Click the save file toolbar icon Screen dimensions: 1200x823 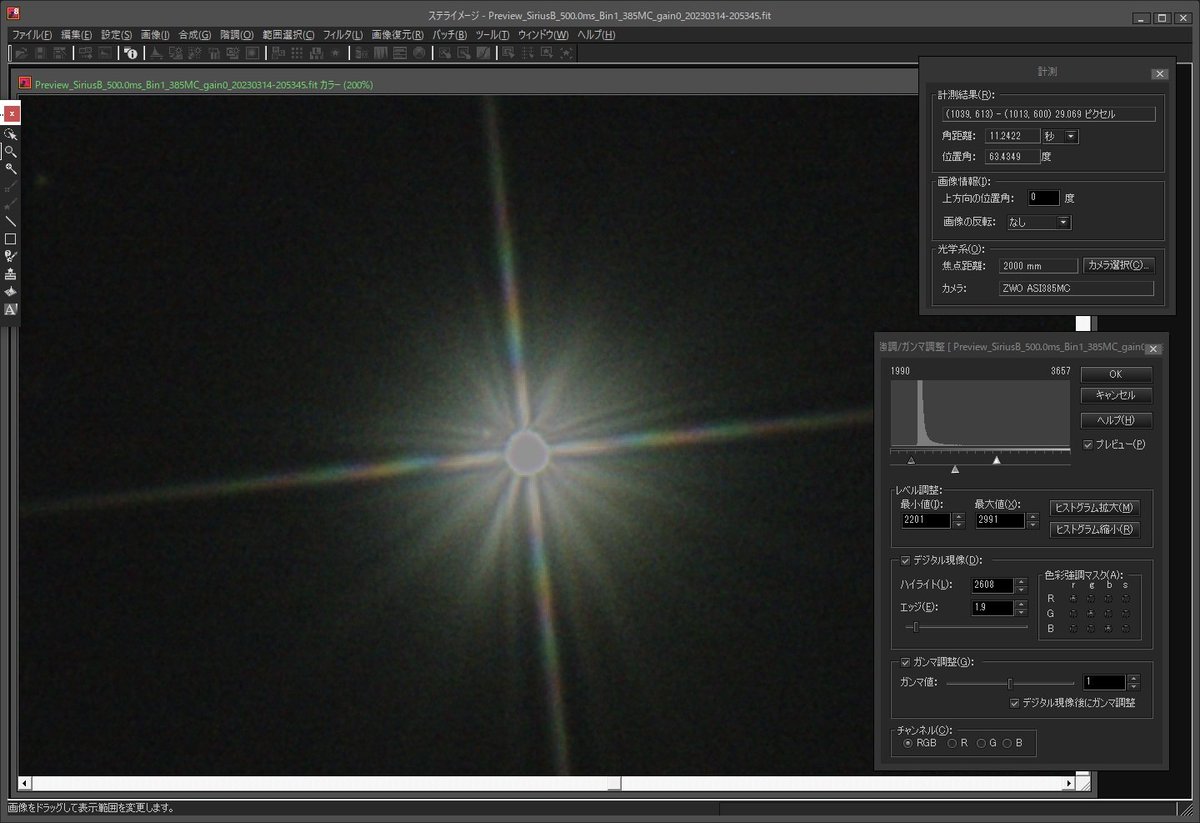tap(41, 52)
